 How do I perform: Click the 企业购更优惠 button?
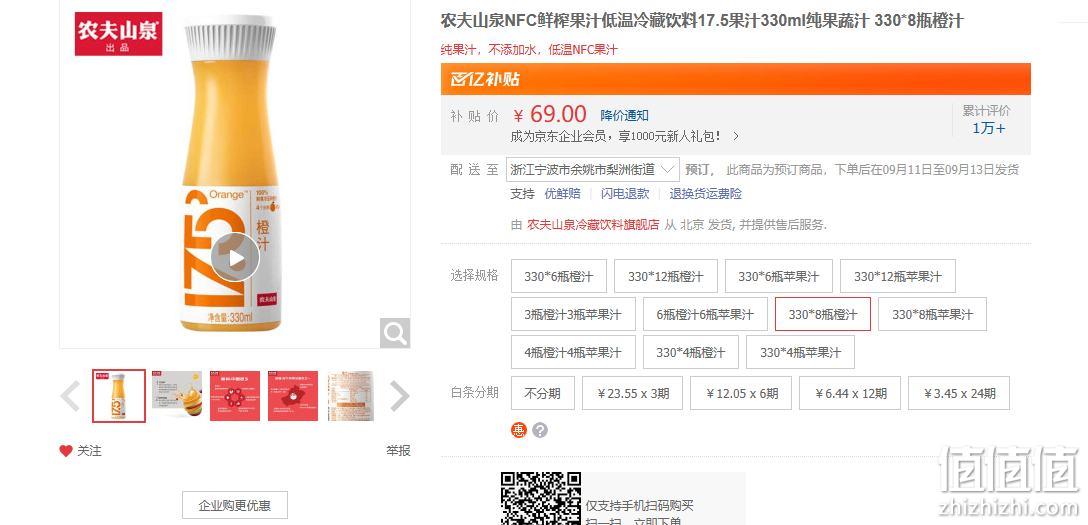pos(235,506)
